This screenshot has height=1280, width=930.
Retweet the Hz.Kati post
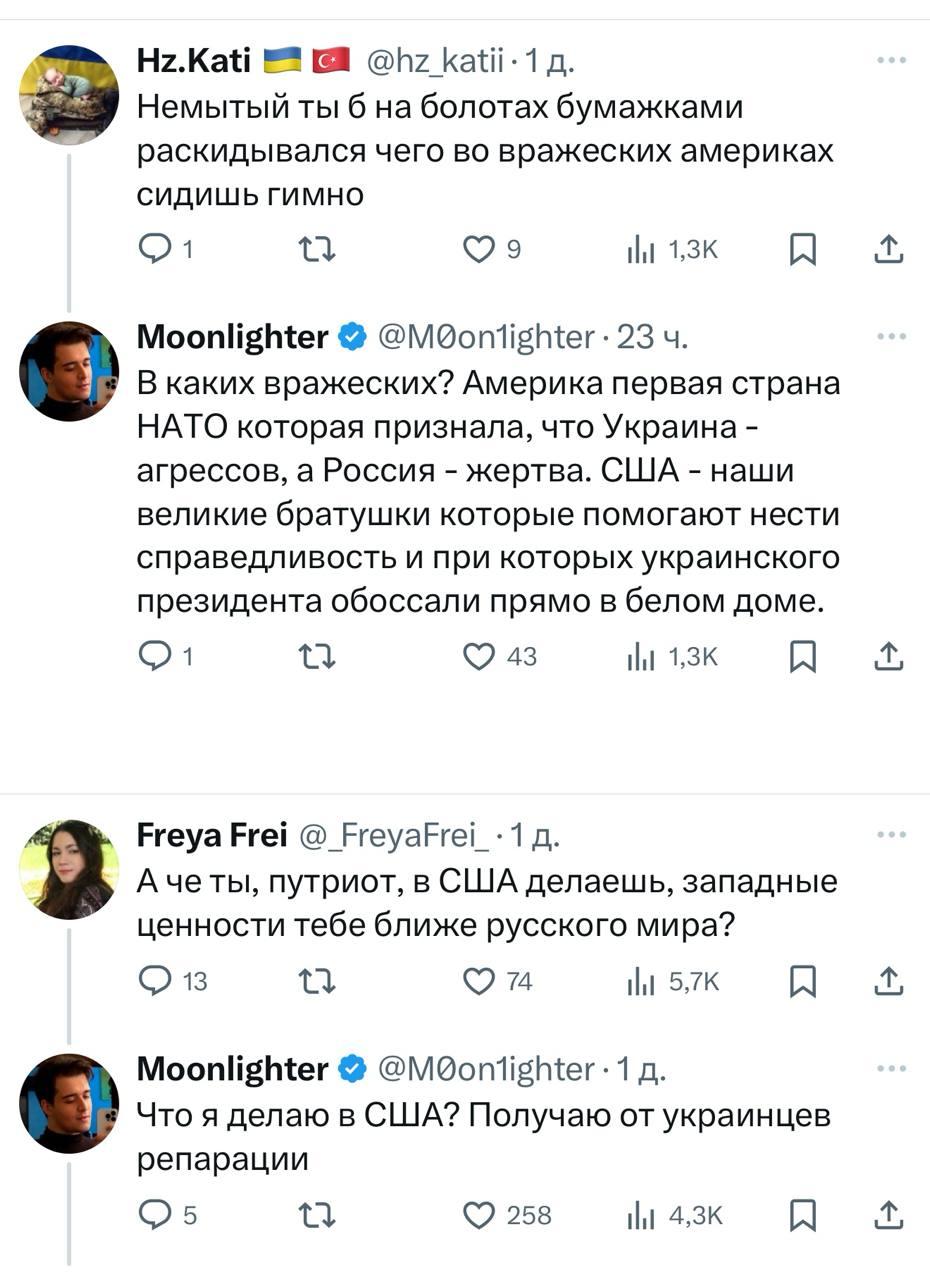point(318,250)
